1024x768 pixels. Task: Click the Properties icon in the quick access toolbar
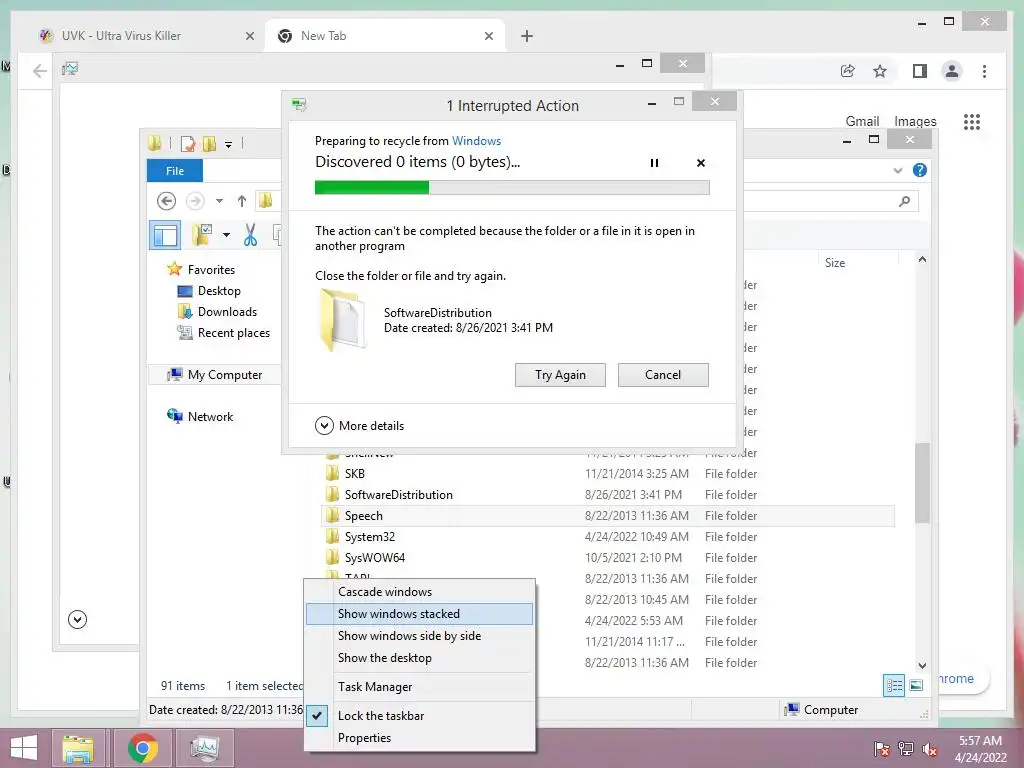pyautogui.click(x=188, y=144)
